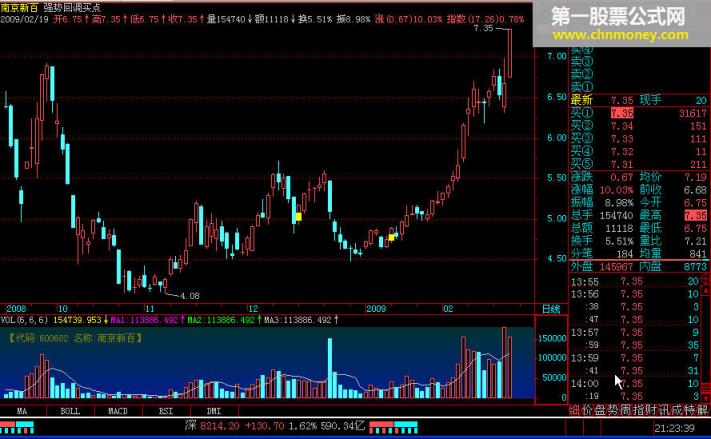The height and width of the screenshot is (439, 711).
Task: Click the 2009 marker on the time axis
Action: tap(376, 309)
